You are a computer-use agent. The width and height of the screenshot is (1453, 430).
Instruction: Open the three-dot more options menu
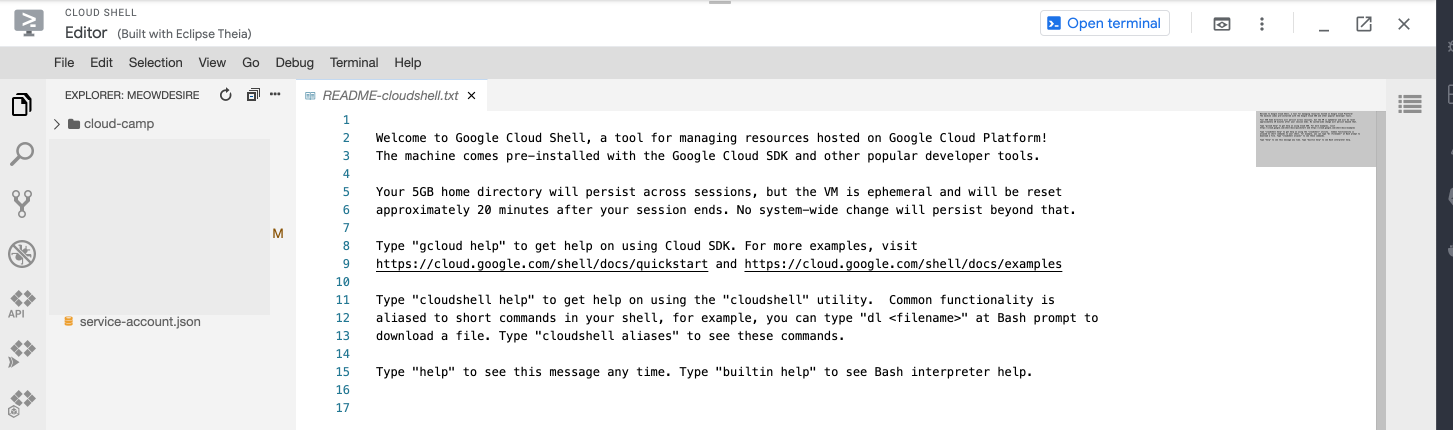[x=1262, y=24]
